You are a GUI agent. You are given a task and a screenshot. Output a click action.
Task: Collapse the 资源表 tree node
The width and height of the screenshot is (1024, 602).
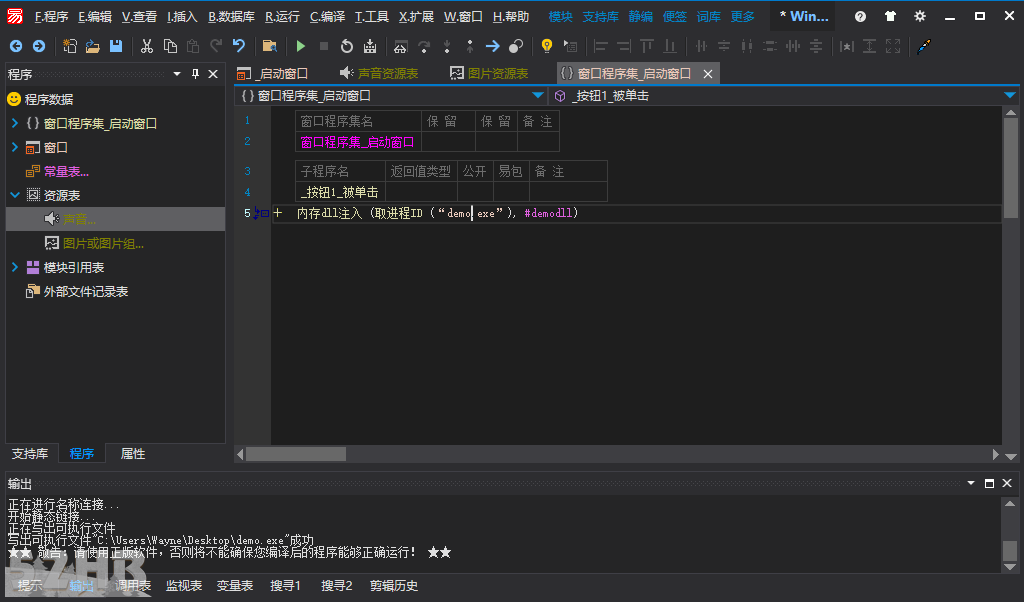pos(15,195)
